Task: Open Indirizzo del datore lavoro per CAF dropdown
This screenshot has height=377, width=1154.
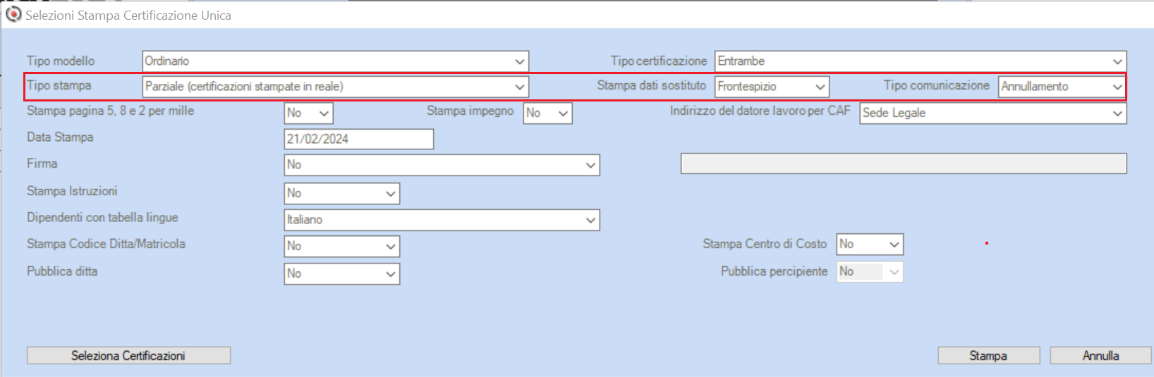Action: click(x=993, y=113)
